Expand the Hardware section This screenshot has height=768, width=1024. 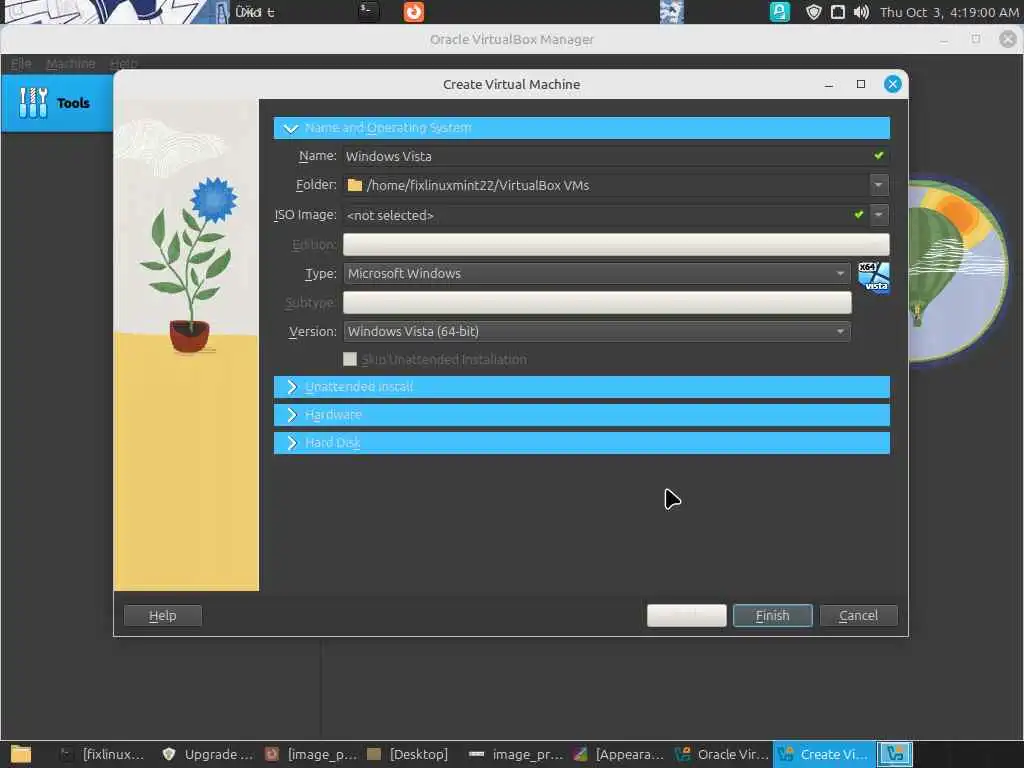[x=581, y=415]
